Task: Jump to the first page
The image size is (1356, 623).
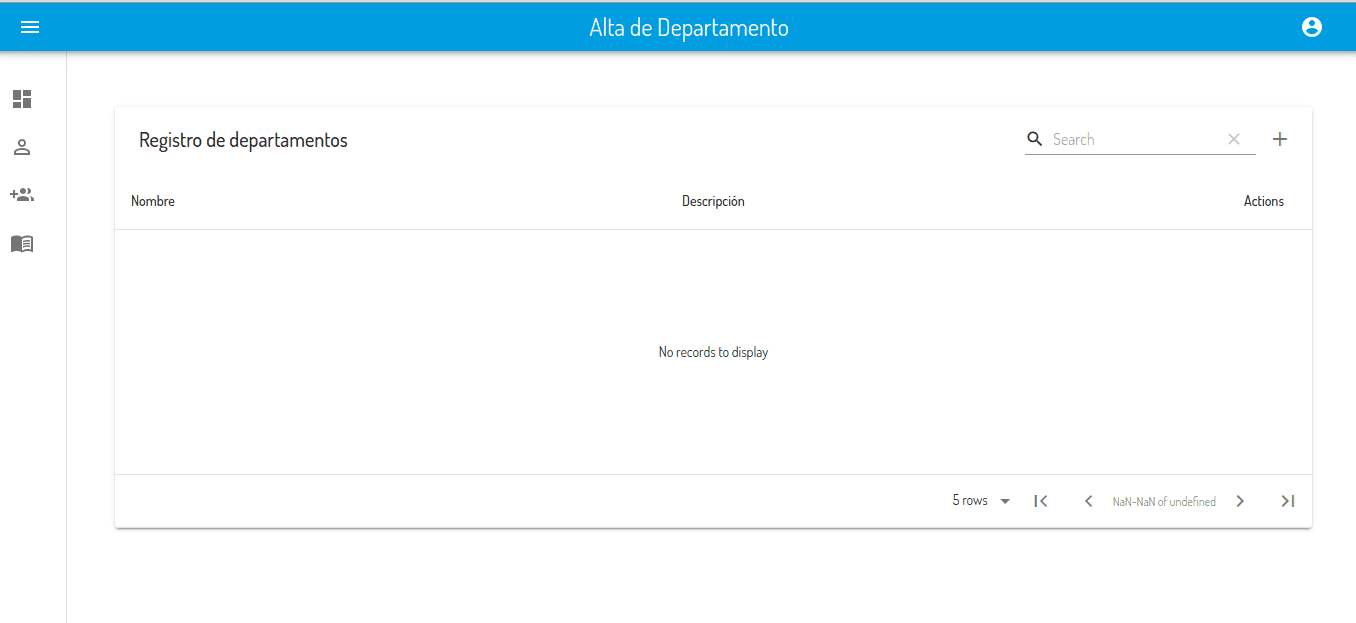Action: click(x=1040, y=501)
